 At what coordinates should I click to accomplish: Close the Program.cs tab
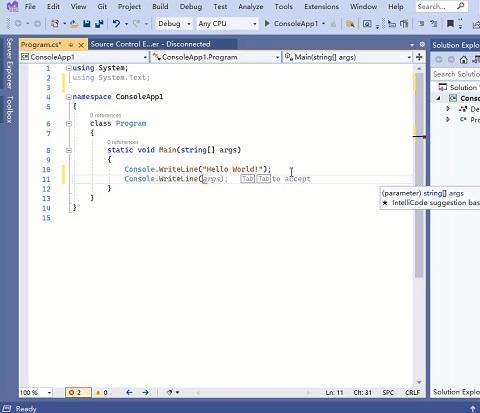81,45
